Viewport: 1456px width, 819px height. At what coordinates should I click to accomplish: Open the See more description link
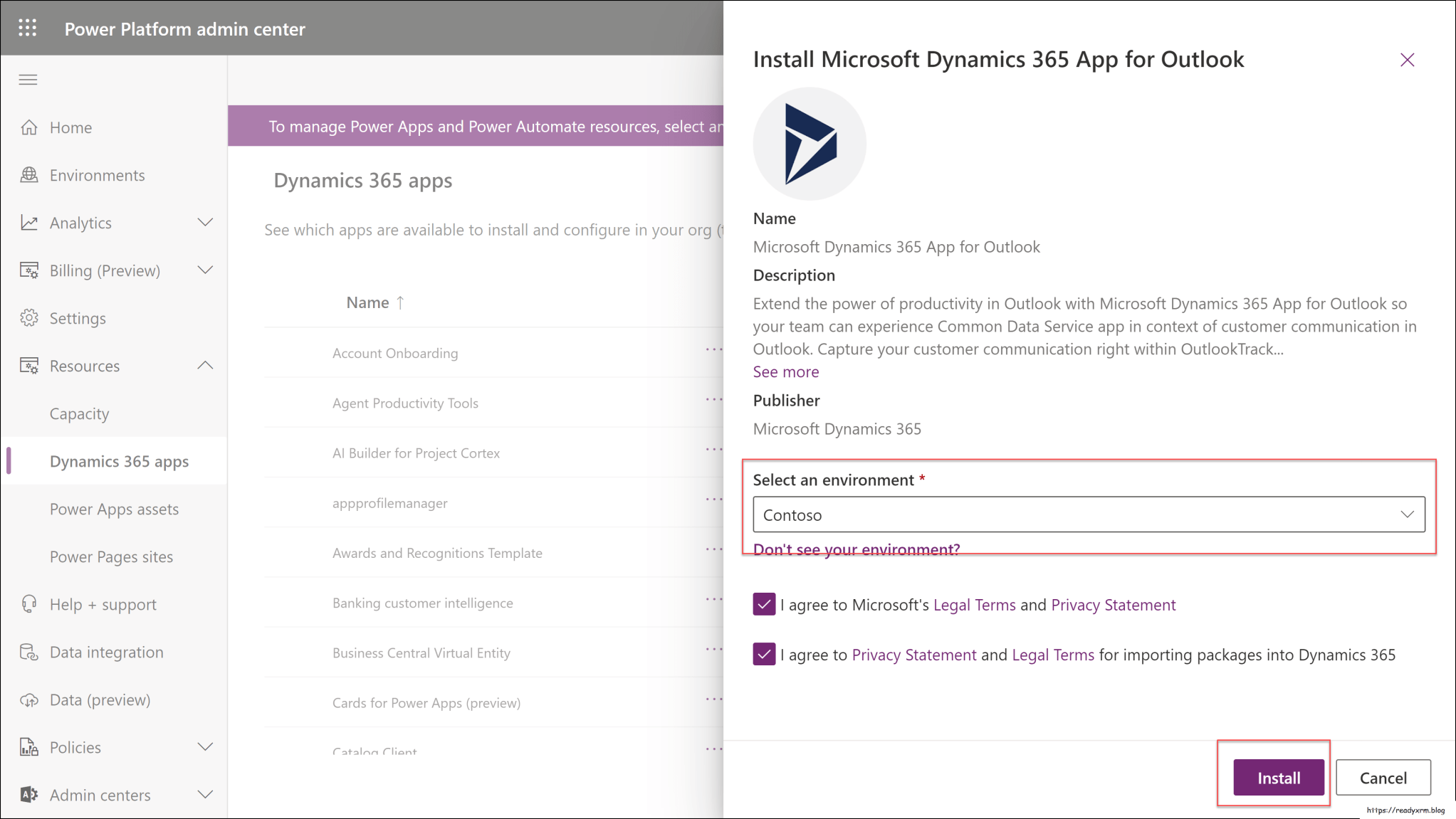tap(785, 371)
